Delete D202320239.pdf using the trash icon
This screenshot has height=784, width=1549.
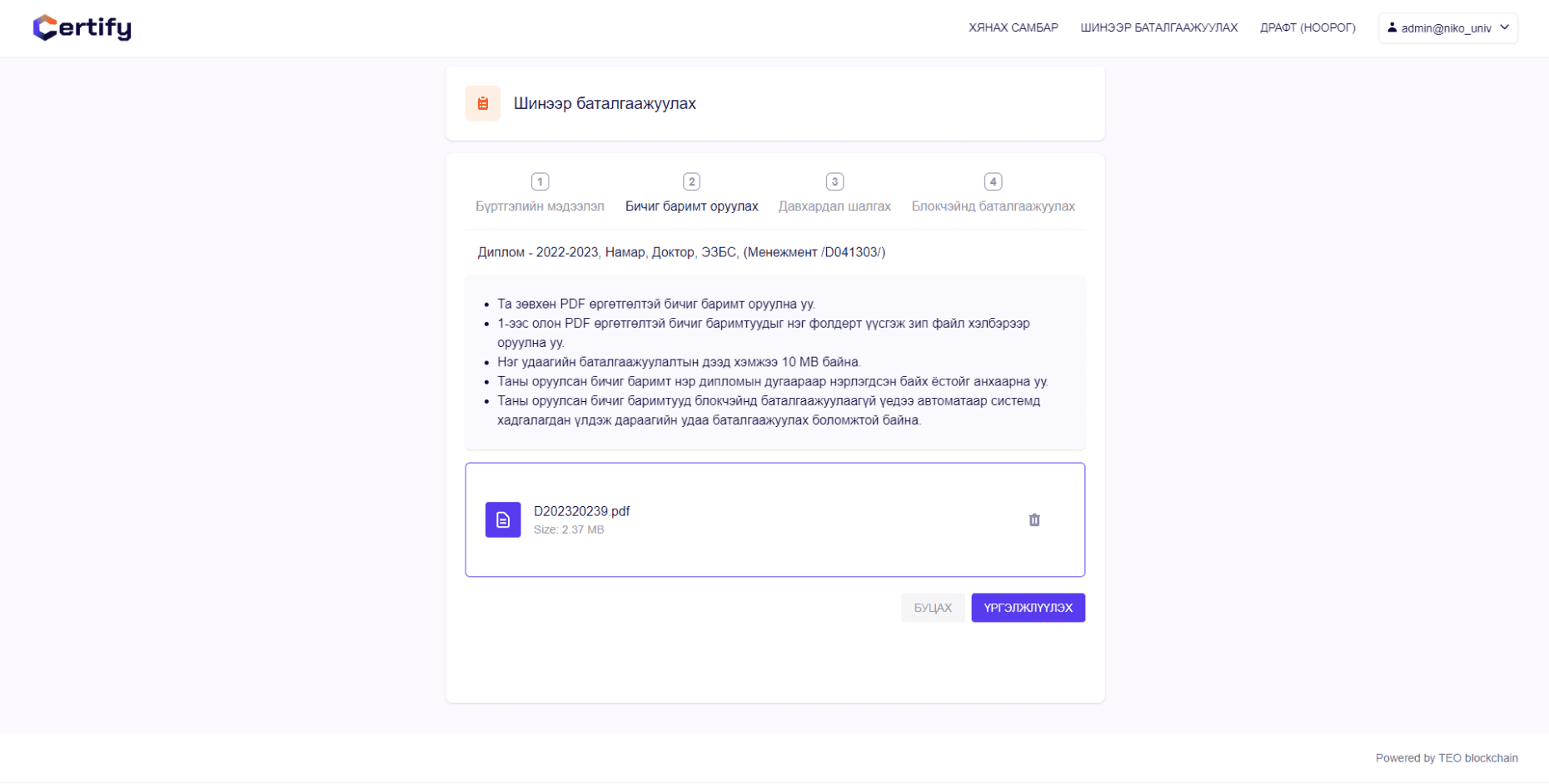(1034, 519)
